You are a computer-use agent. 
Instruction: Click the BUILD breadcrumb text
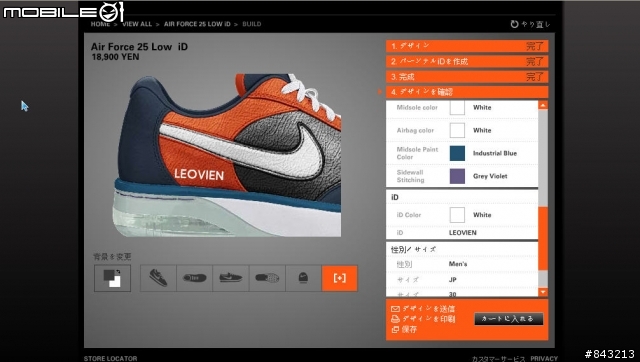point(252,24)
